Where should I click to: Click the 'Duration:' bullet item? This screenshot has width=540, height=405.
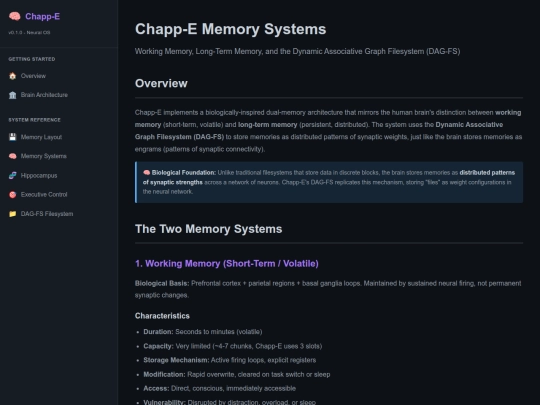pyautogui.click(x=203, y=332)
